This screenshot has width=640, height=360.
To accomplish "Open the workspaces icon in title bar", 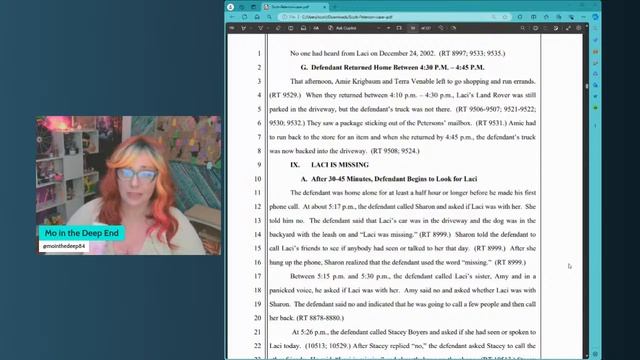I will 242,7.
